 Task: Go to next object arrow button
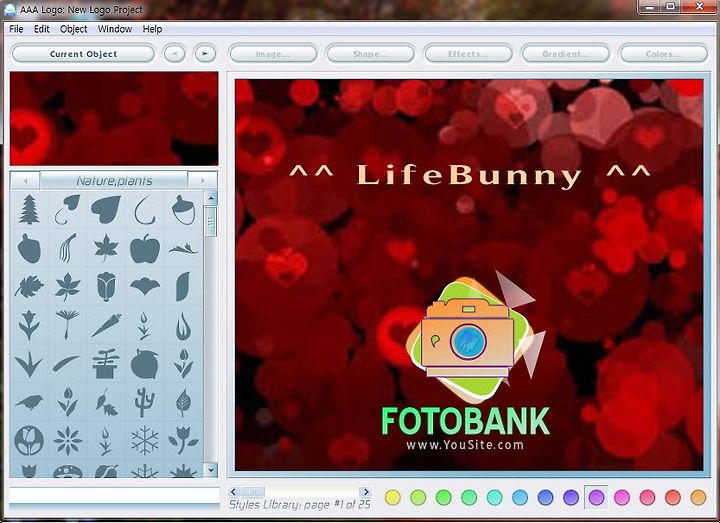point(205,54)
